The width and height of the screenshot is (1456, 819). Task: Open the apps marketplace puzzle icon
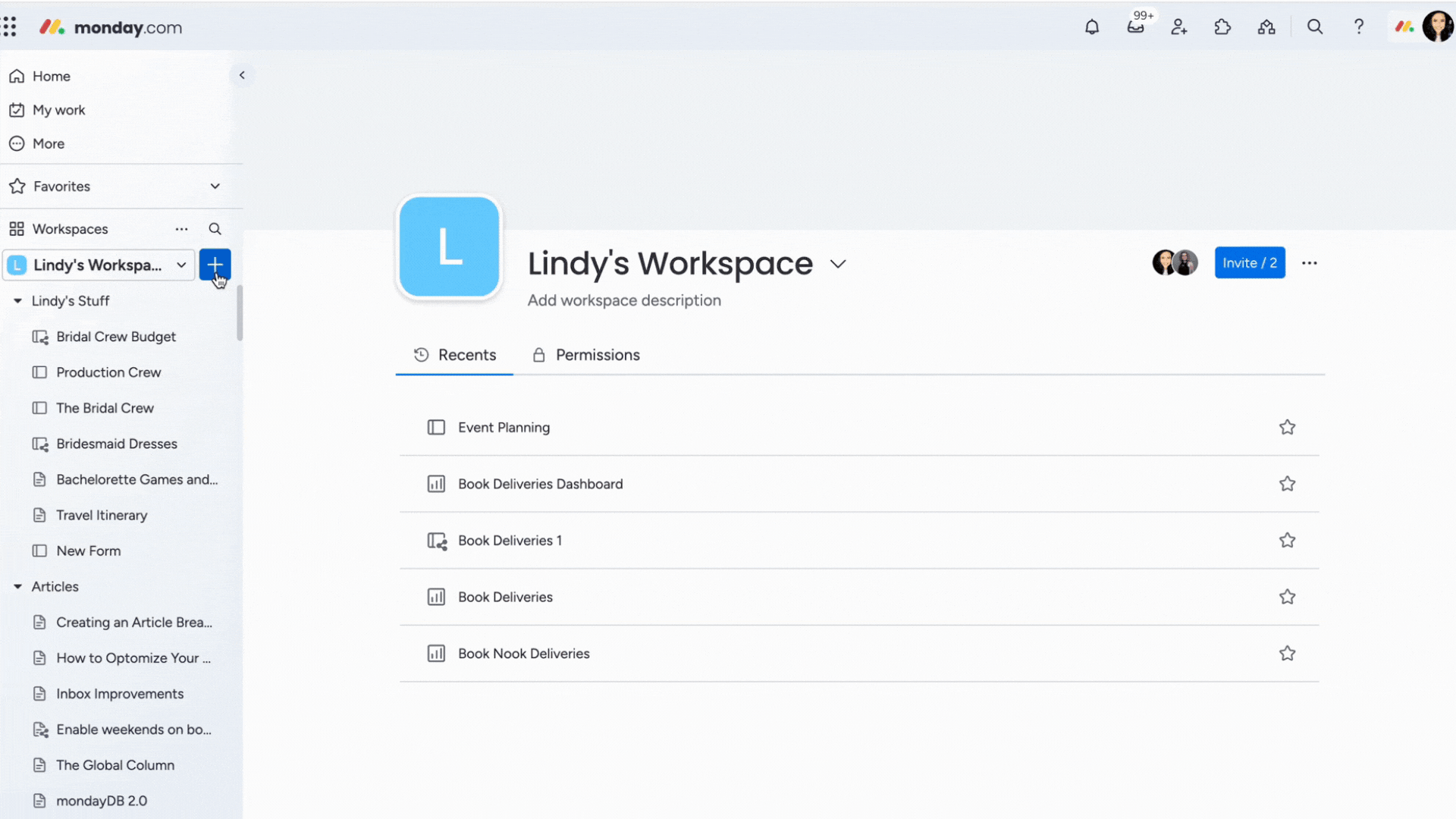1222,27
